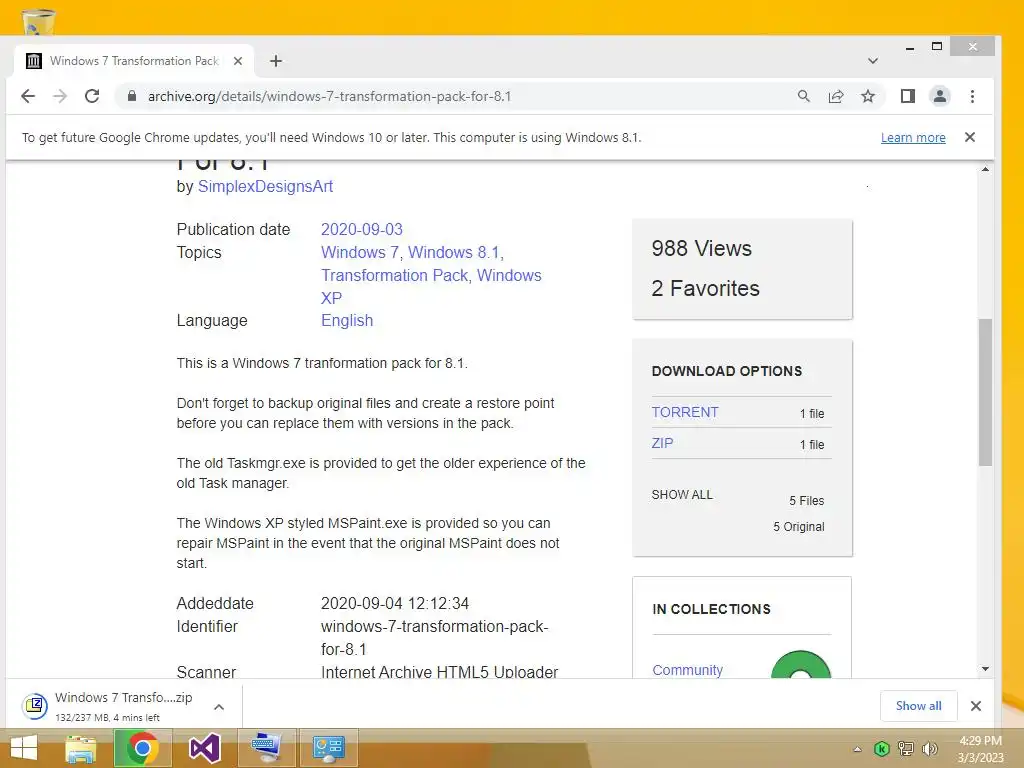Click the 988 Views text

[x=701, y=248]
